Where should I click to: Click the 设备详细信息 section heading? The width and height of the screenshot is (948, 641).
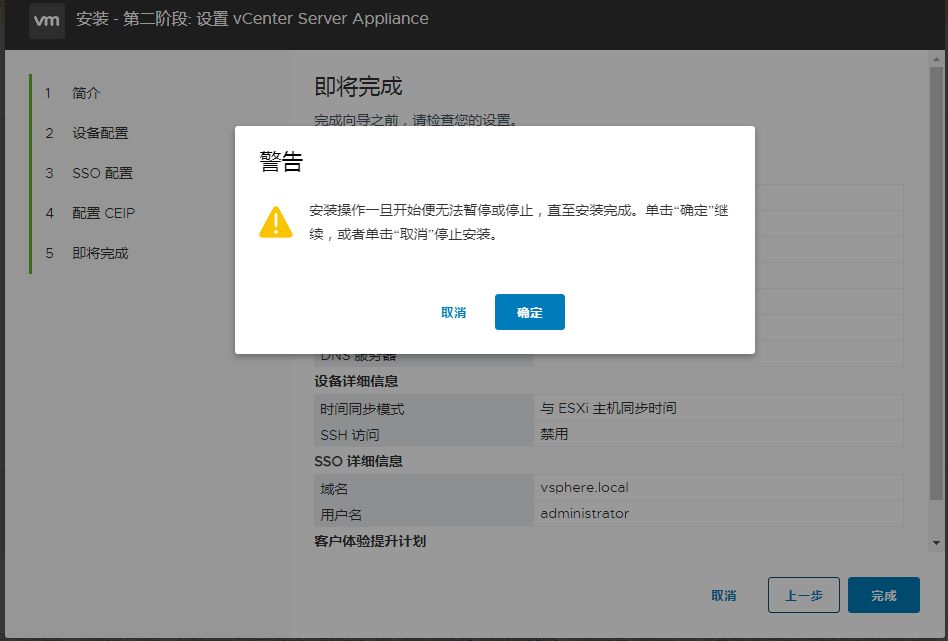(x=356, y=381)
